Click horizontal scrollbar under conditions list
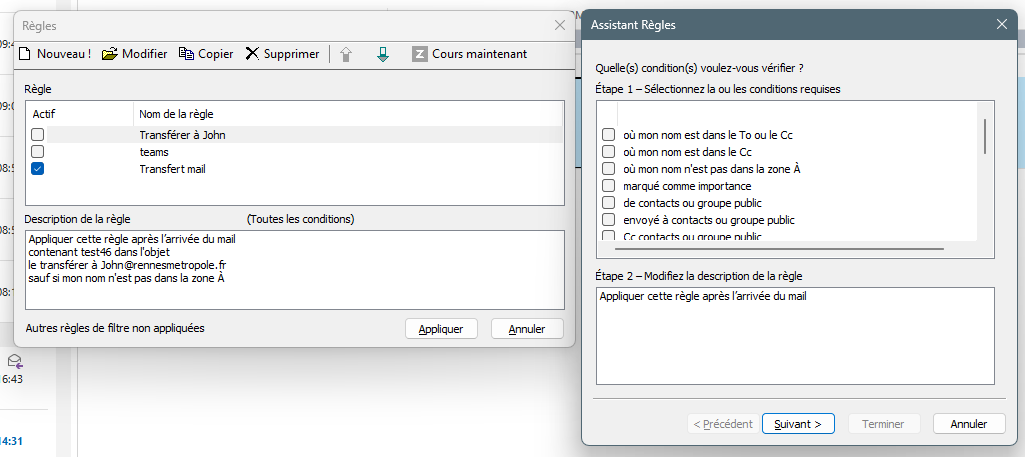 tap(780, 248)
